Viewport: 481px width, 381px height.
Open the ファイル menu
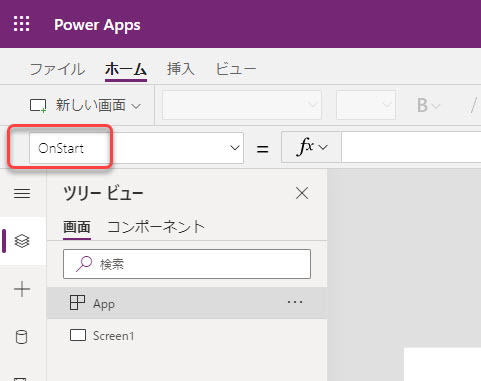pos(57,69)
